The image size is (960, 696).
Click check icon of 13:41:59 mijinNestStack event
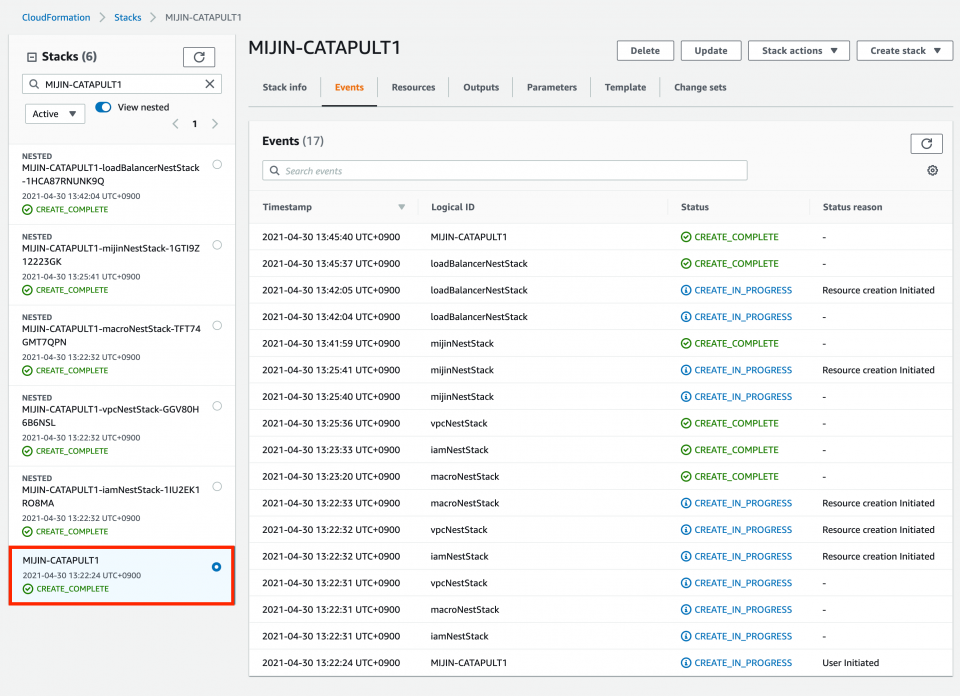click(686, 343)
